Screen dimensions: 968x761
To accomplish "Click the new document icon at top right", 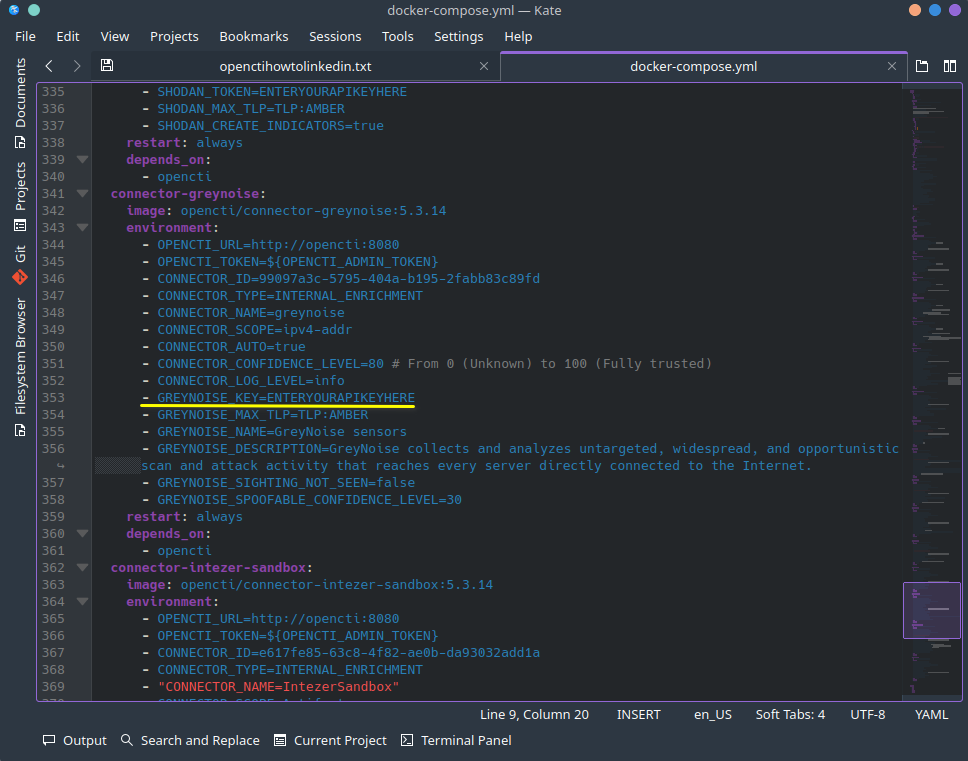I will (922, 66).
